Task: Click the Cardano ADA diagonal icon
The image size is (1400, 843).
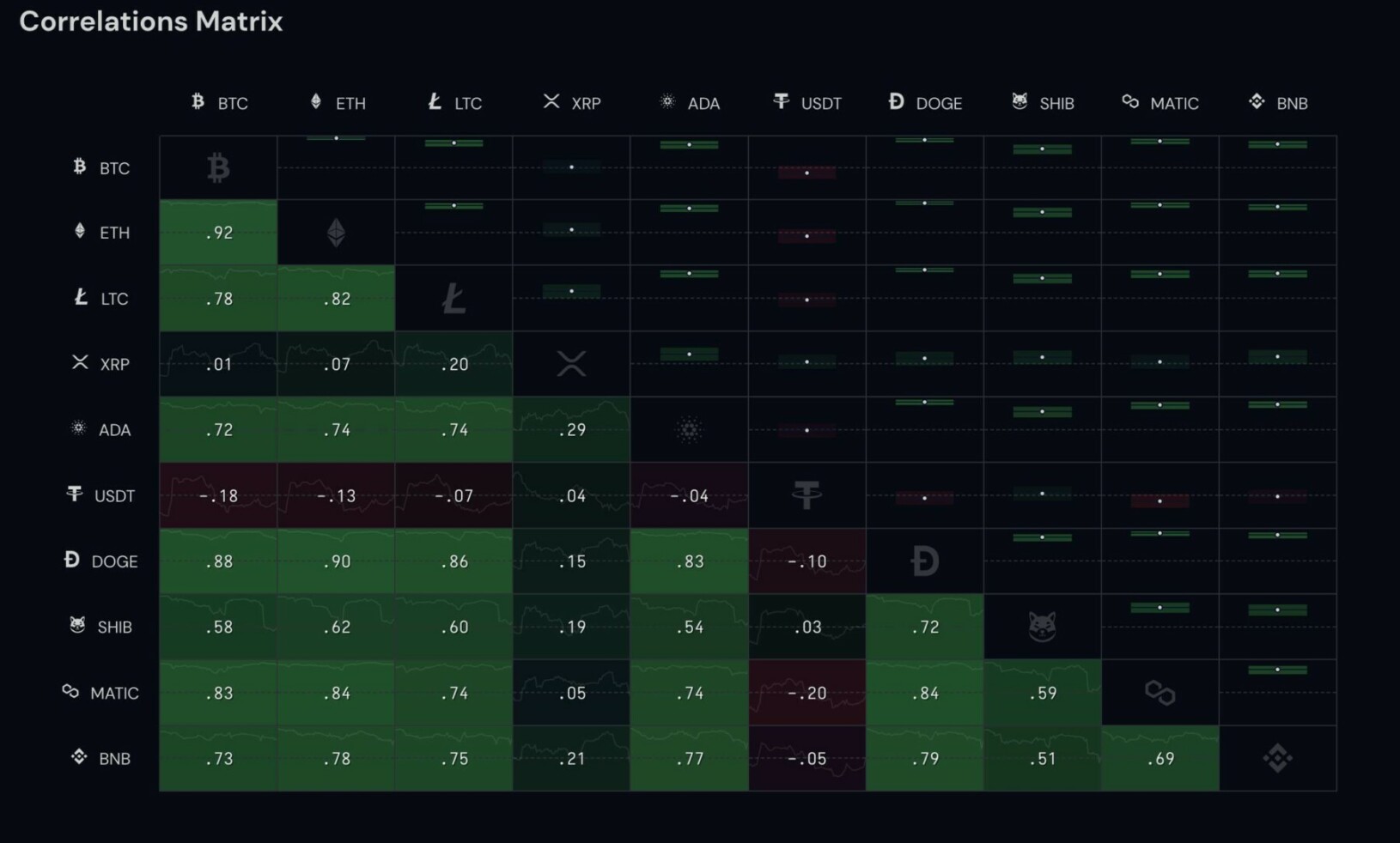Action: (688, 429)
